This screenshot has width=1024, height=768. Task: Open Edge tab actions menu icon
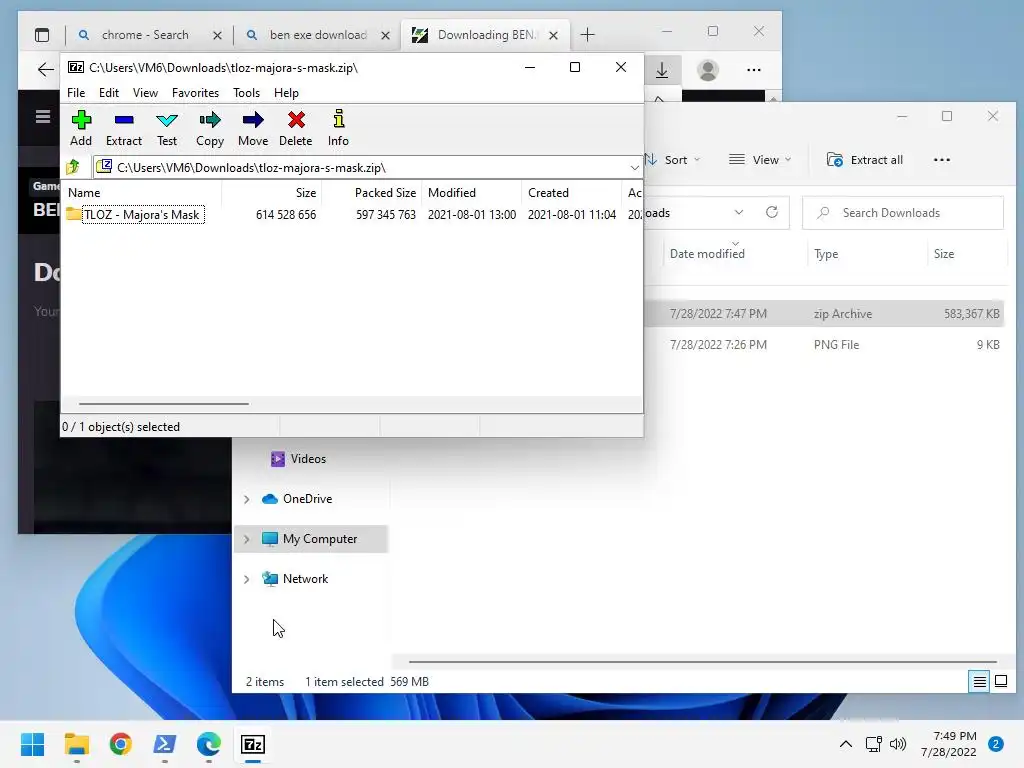(42, 35)
